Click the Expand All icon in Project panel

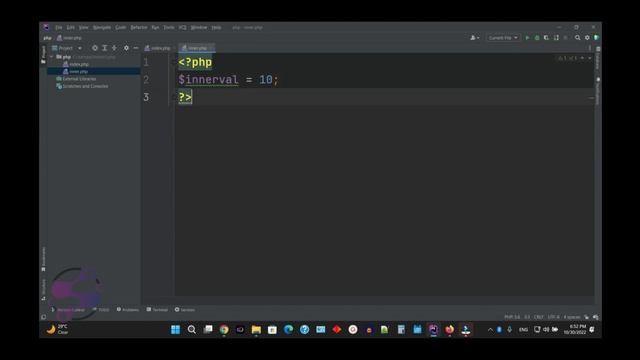coord(105,48)
